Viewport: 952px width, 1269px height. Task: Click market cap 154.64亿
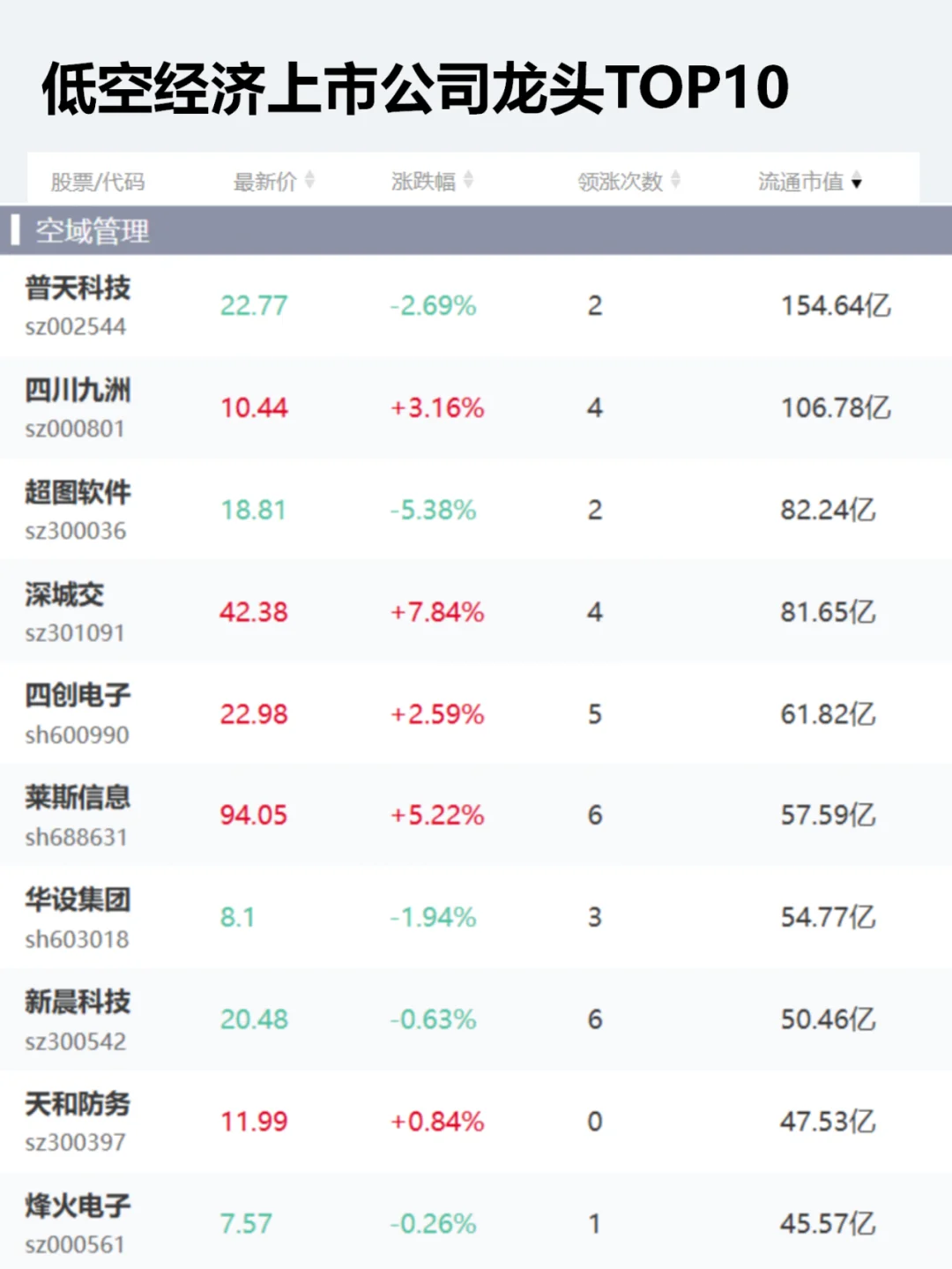pyautogui.click(x=836, y=306)
